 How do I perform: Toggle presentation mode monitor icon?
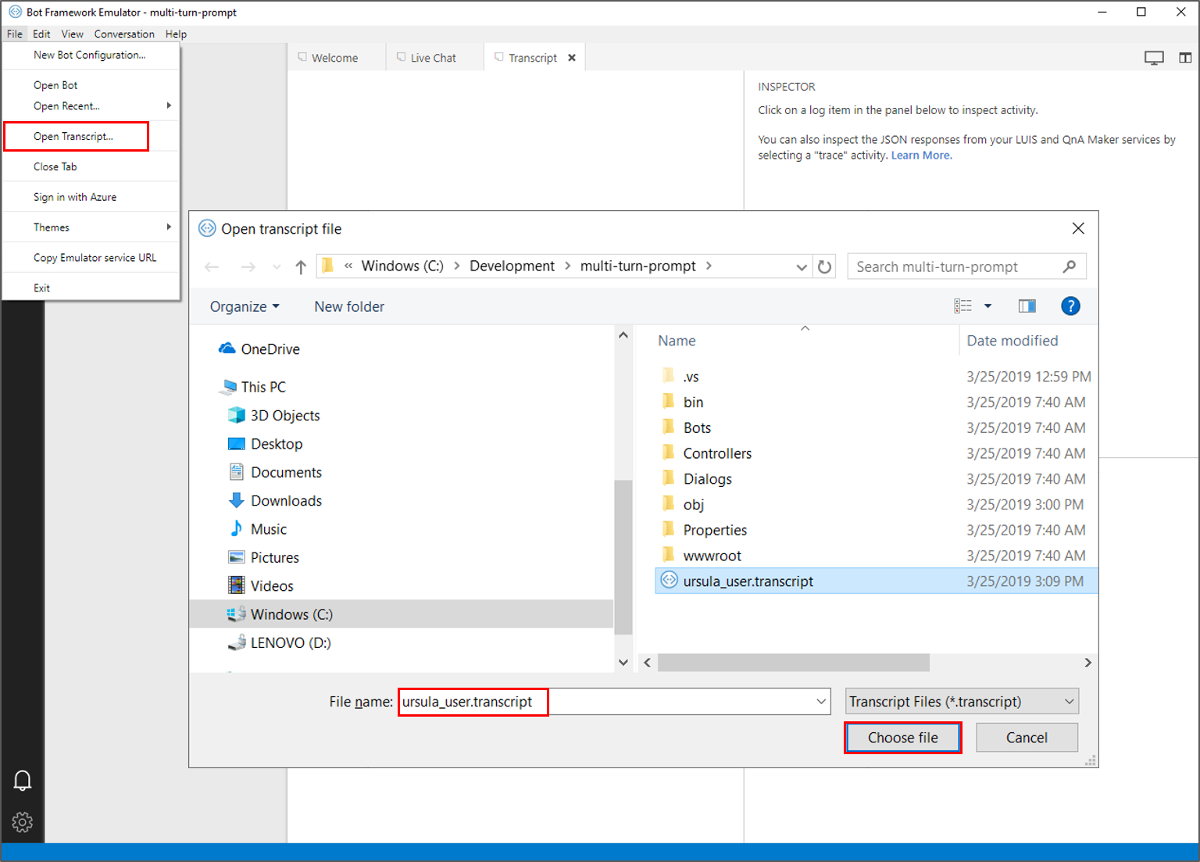point(1154,58)
